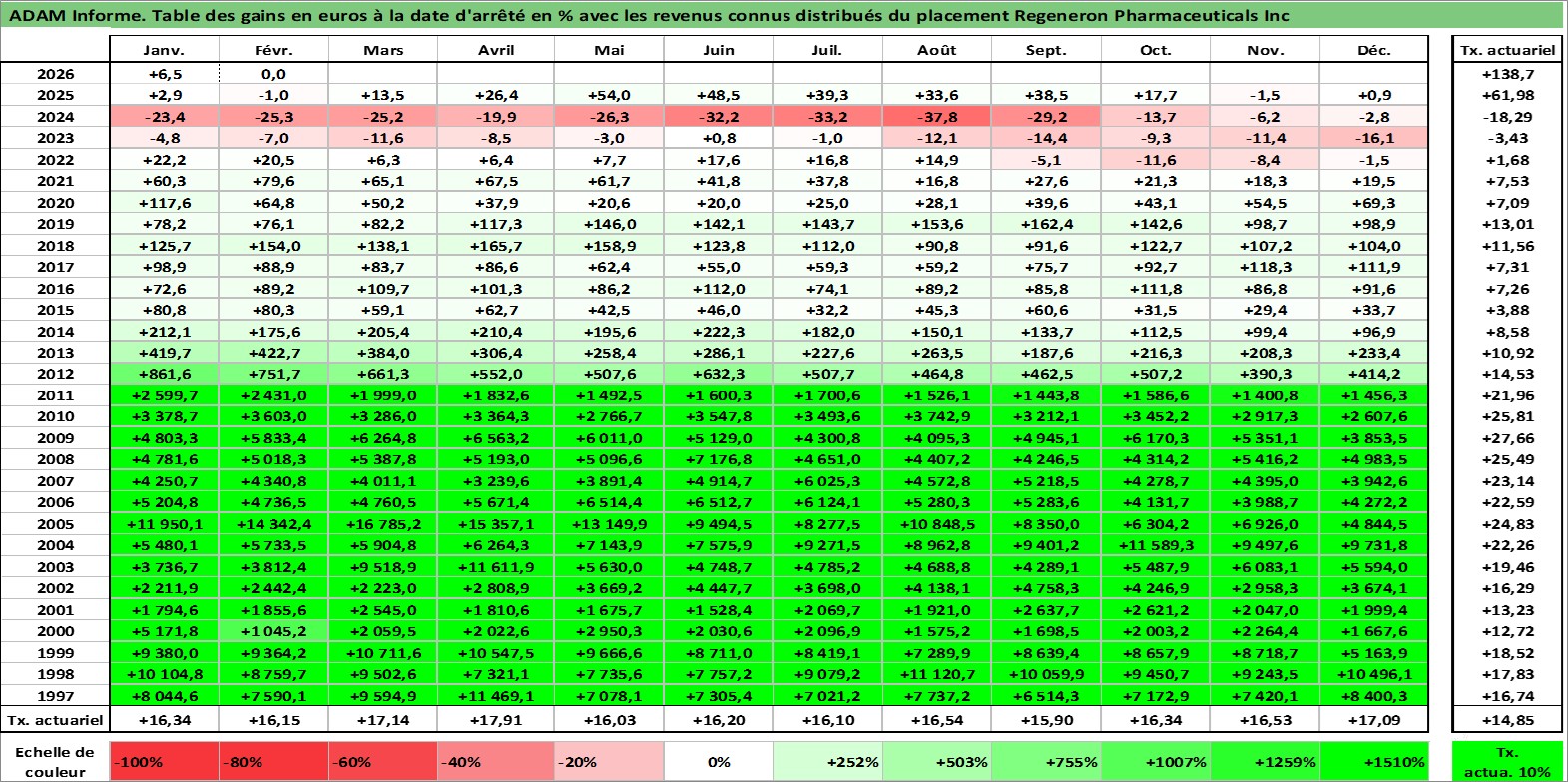Select the 'Sept.' column header
The height and width of the screenshot is (782, 1568).
tap(1046, 50)
